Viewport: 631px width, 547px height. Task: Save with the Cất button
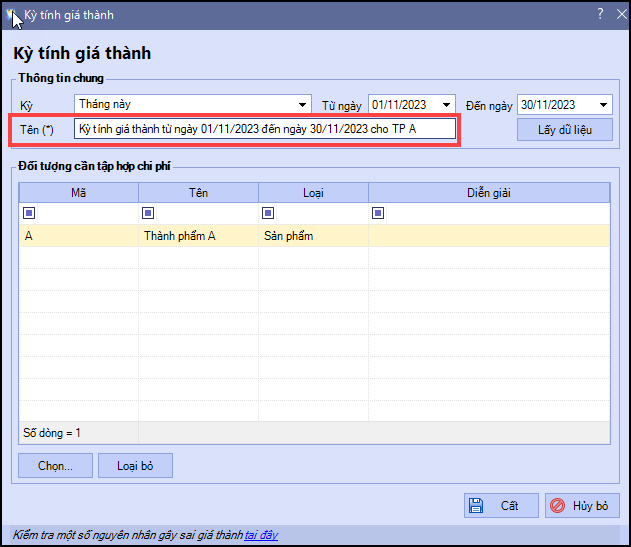tap(501, 505)
